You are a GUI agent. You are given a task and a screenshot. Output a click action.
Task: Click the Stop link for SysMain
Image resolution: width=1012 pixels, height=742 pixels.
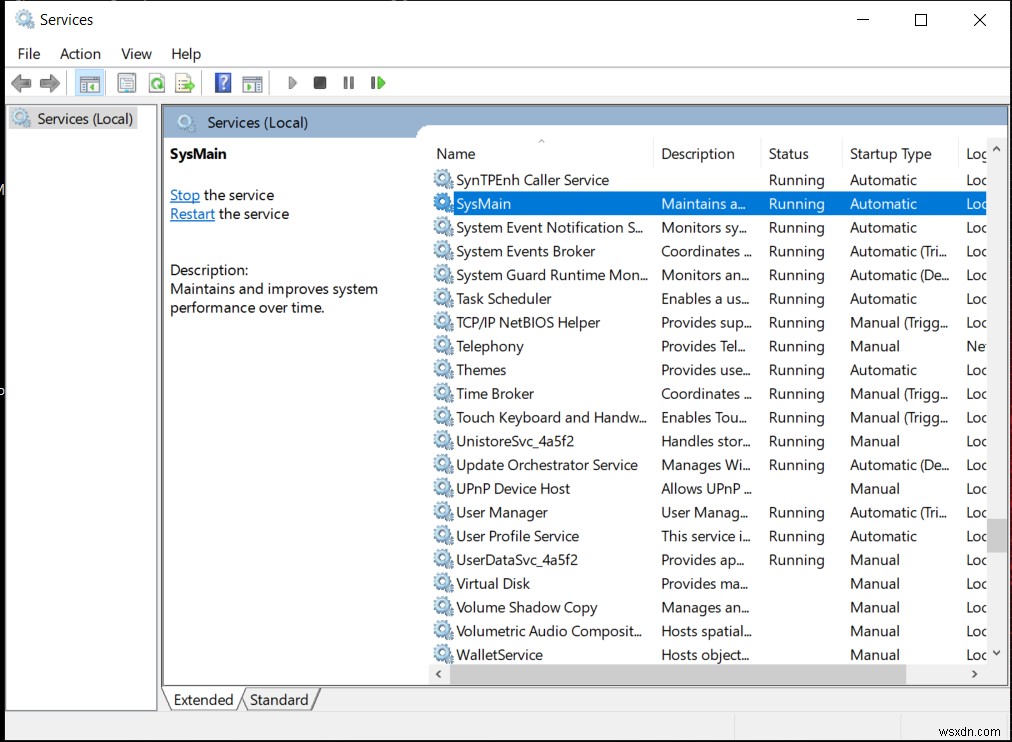(x=184, y=195)
